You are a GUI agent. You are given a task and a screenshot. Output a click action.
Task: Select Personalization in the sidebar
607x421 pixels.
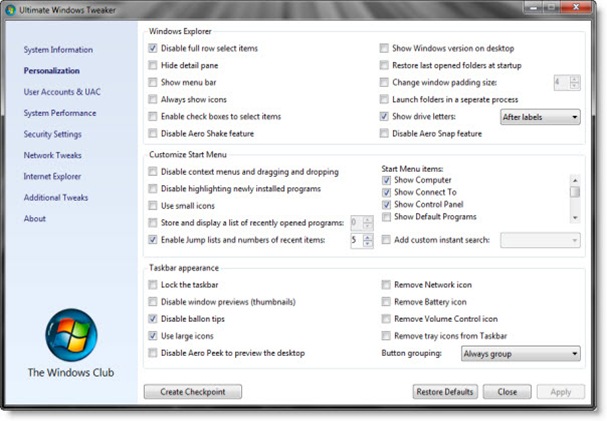click(51, 71)
